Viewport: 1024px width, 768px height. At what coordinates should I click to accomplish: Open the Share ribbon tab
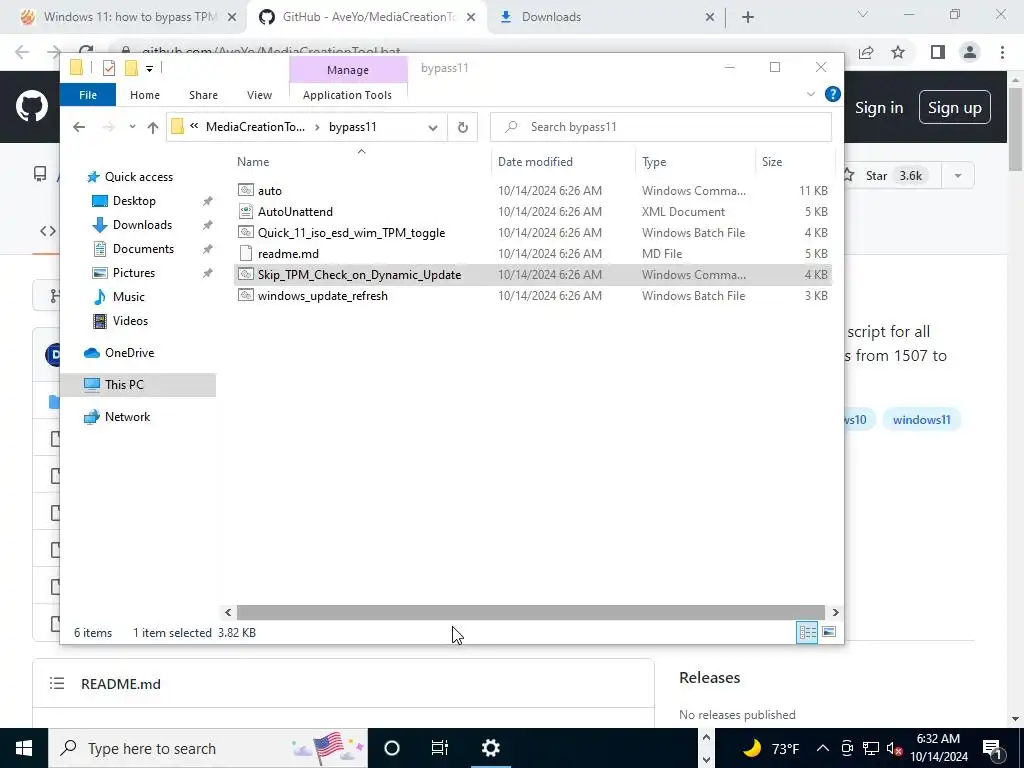(x=203, y=95)
